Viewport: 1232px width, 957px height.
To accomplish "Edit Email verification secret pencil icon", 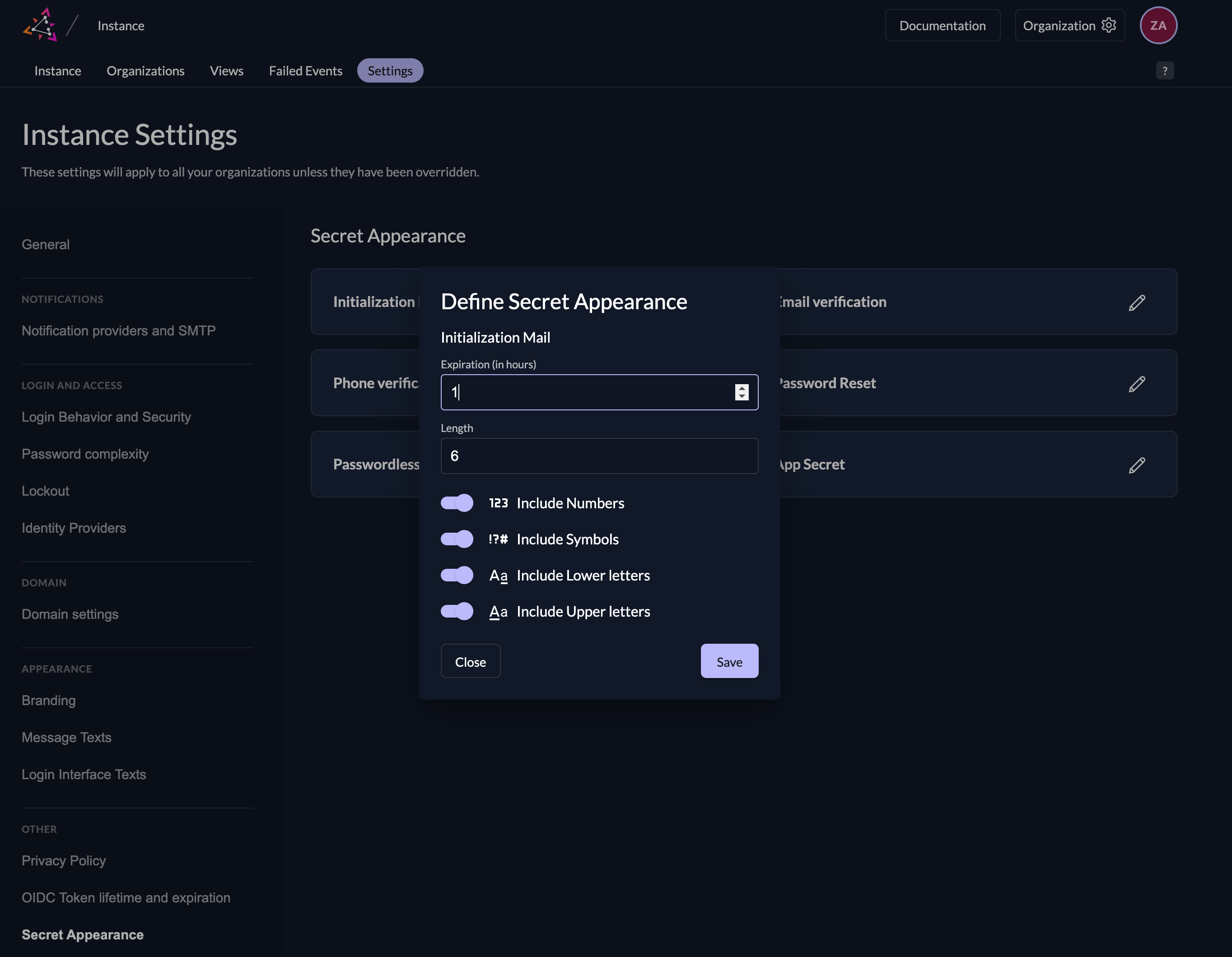I will [x=1136, y=302].
